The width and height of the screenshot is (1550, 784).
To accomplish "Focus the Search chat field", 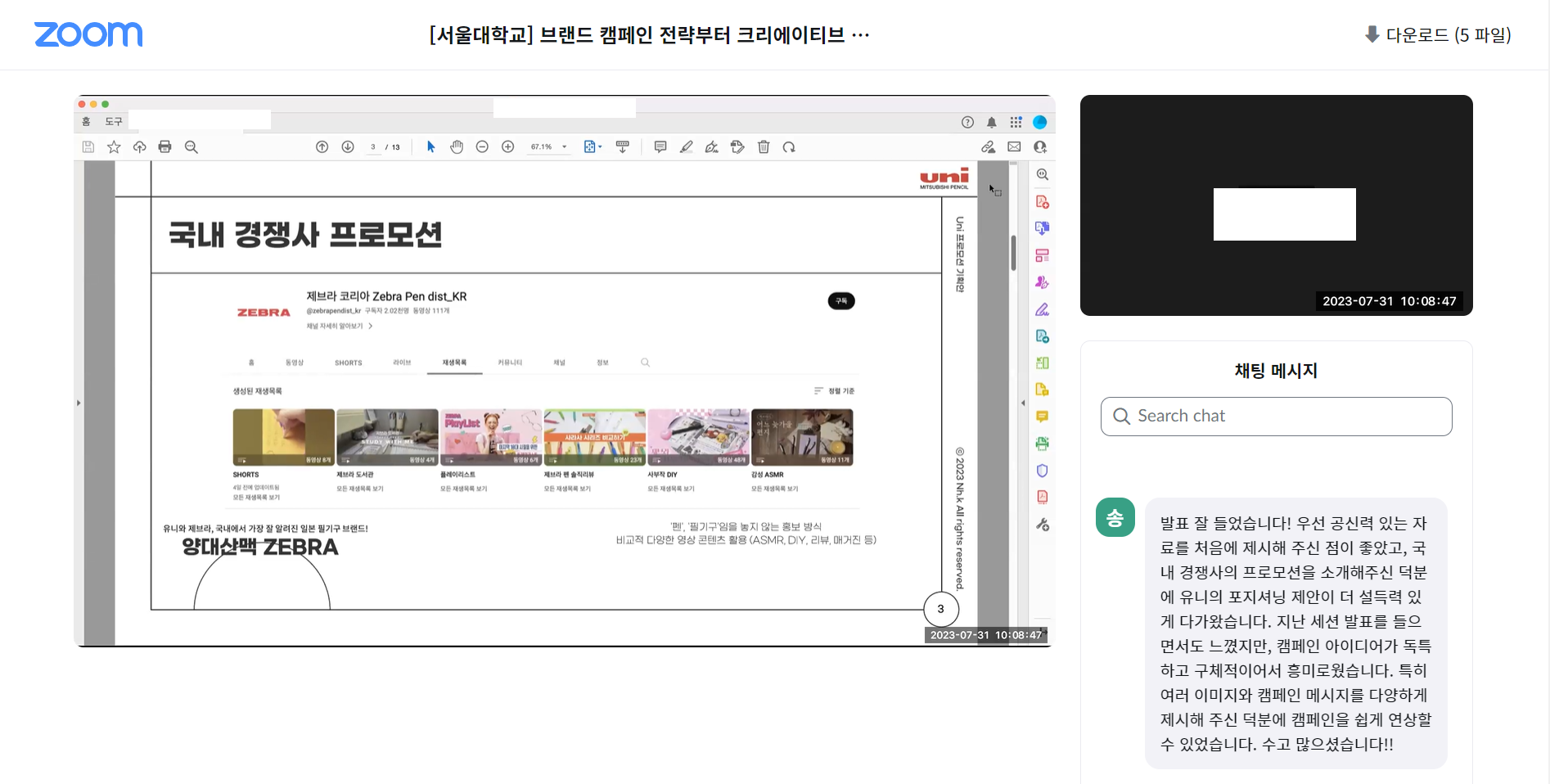I will [x=1276, y=417].
